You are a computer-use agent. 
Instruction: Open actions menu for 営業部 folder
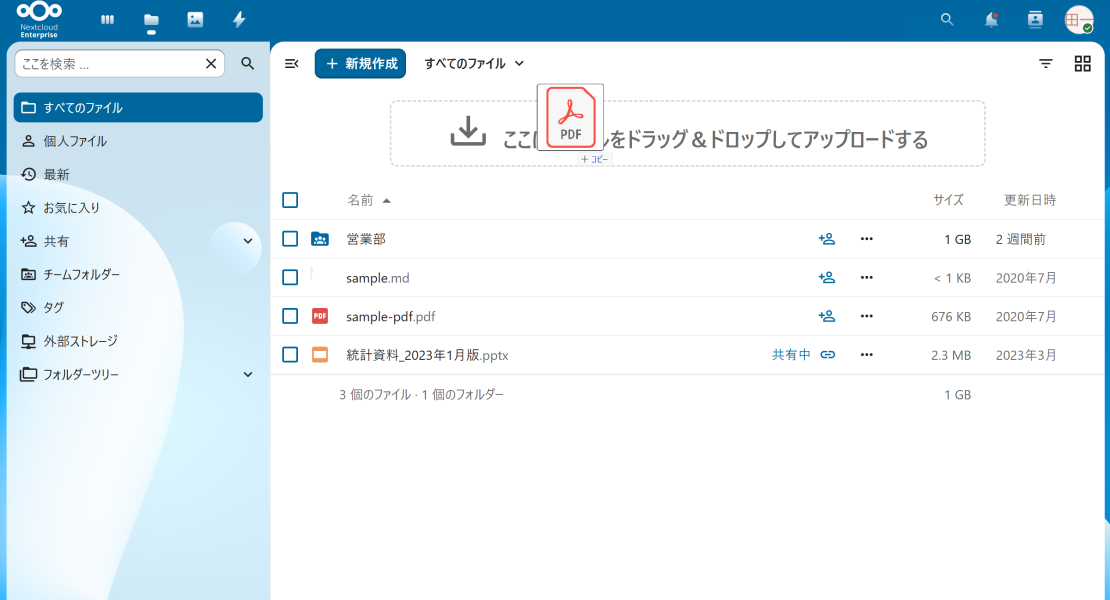(x=866, y=239)
